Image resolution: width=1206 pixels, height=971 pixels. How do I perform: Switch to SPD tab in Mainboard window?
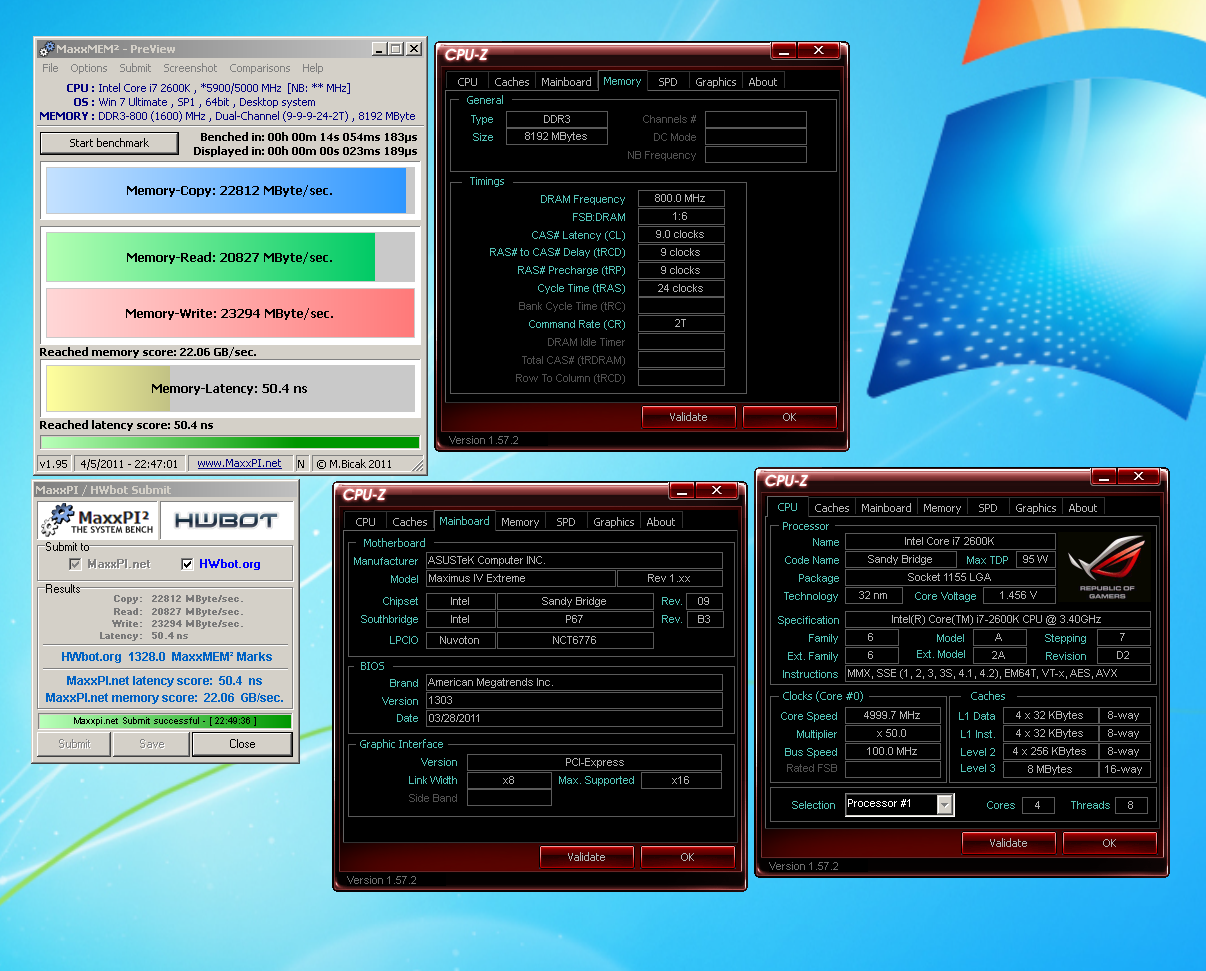566,522
